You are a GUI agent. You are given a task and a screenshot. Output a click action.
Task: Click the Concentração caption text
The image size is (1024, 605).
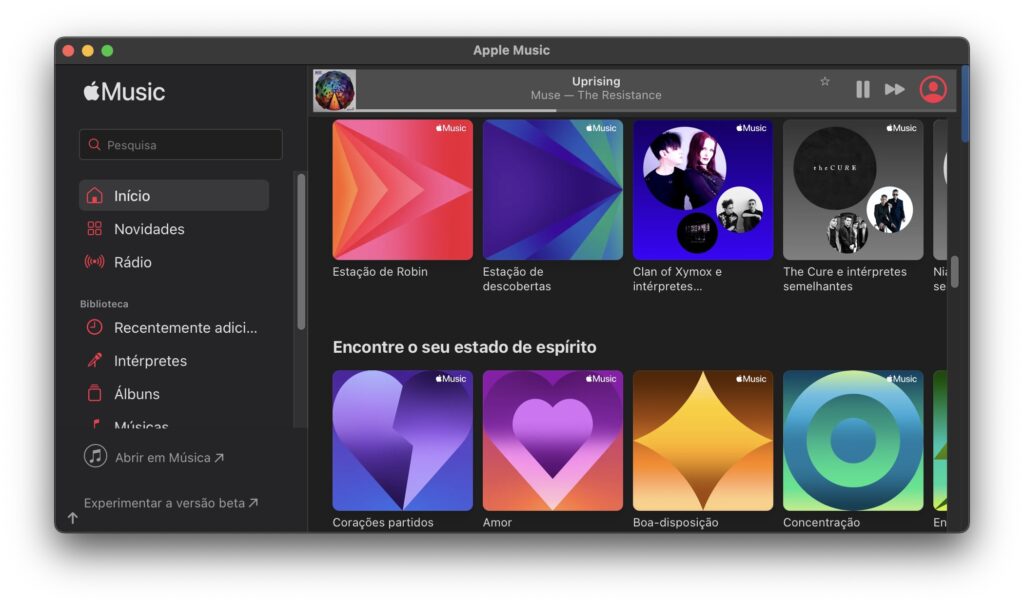pos(822,522)
